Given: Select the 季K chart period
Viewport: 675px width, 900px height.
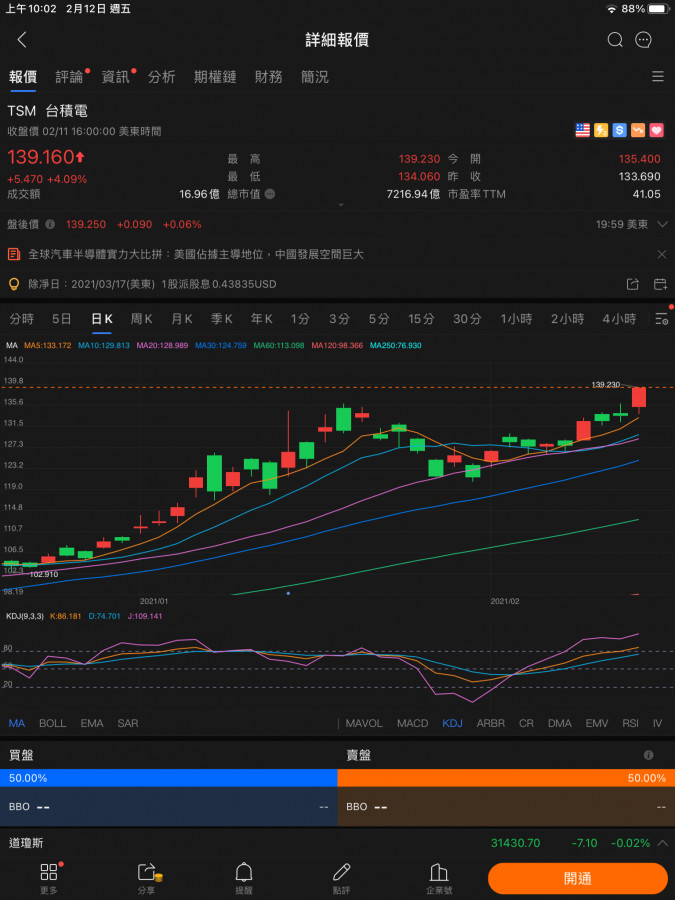Looking at the screenshot, I should (221, 319).
